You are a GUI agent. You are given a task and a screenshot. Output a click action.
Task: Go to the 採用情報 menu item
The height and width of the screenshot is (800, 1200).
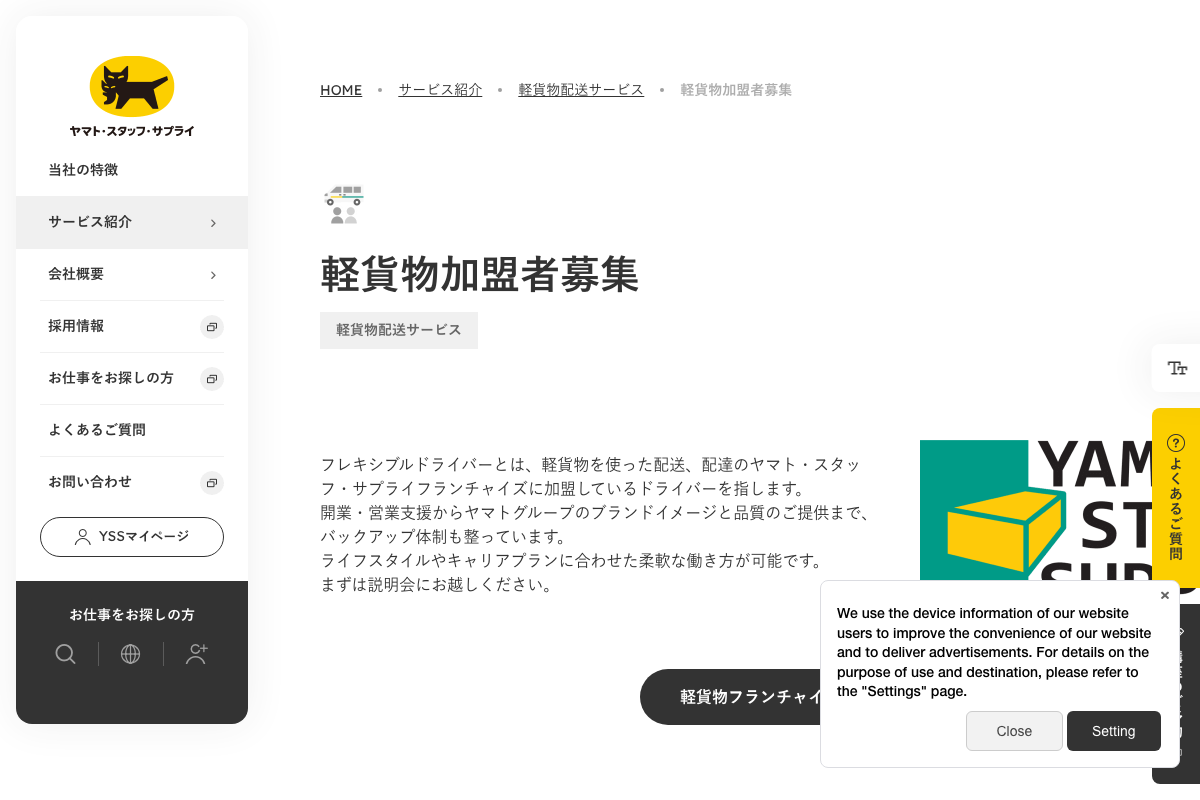point(132,326)
